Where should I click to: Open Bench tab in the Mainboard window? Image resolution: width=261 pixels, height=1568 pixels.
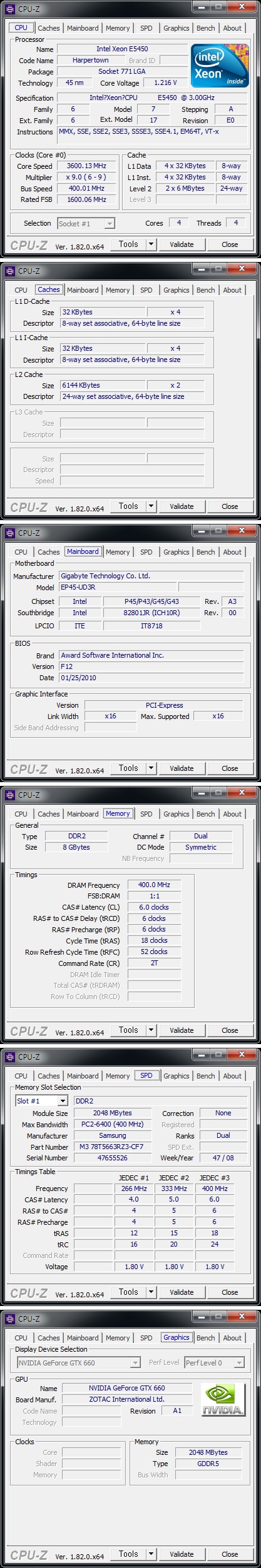click(205, 552)
